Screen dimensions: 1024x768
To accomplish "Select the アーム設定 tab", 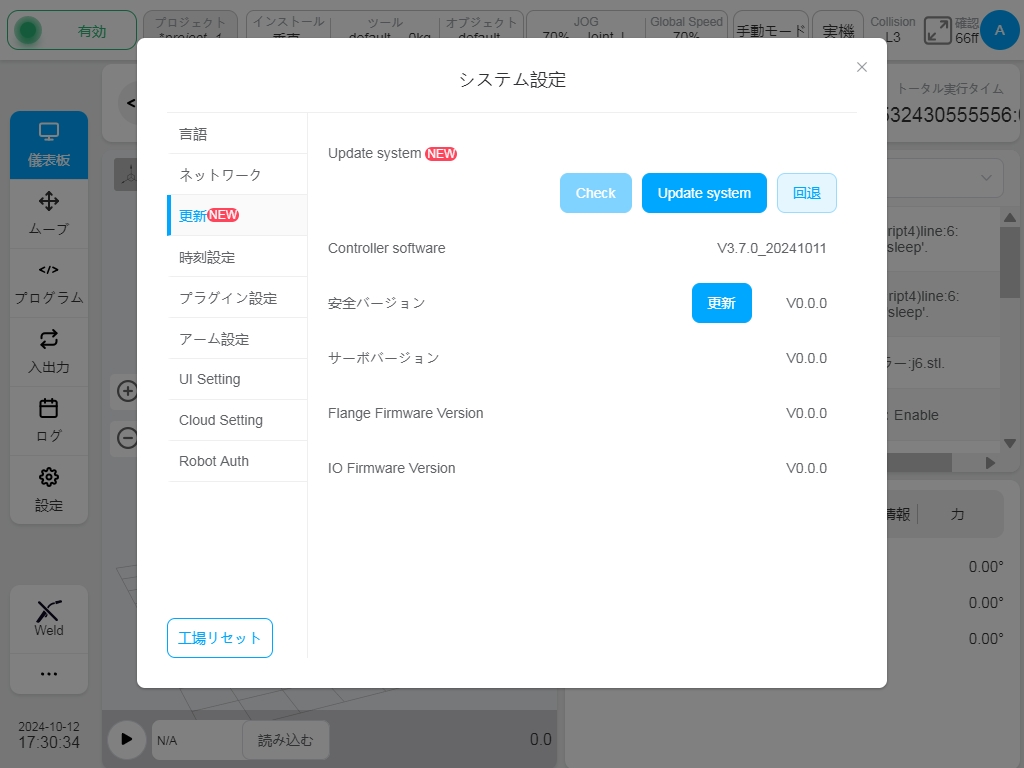I will coord(237,339).
